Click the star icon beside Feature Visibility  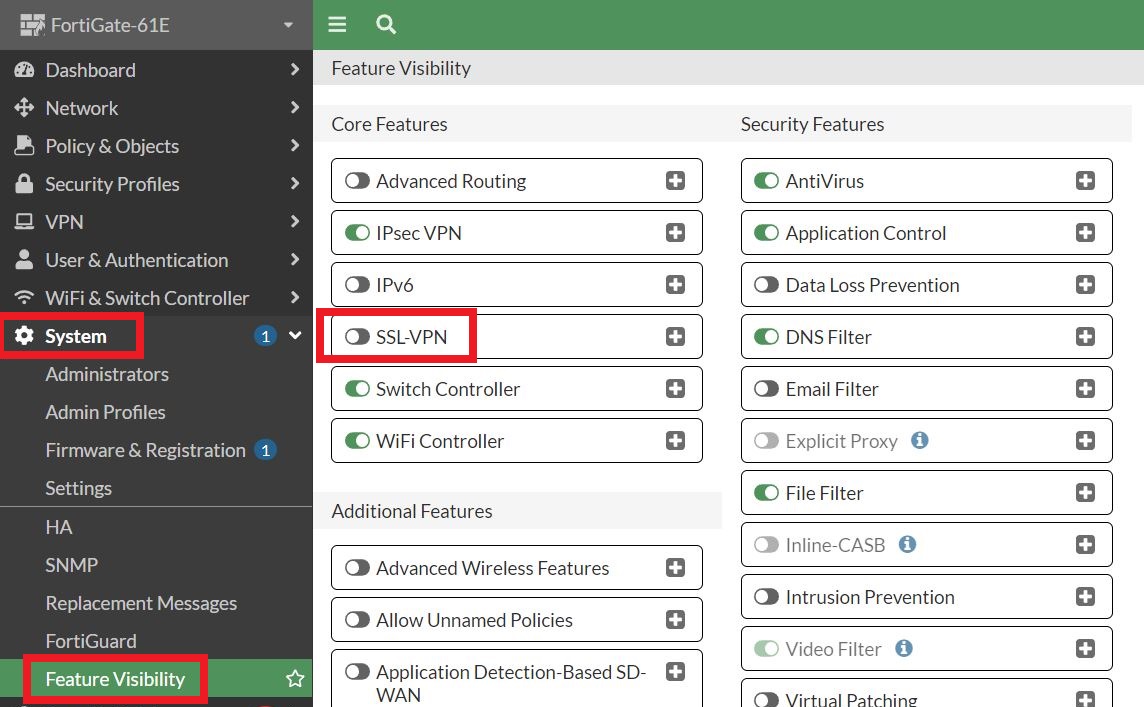coord(295,679)
